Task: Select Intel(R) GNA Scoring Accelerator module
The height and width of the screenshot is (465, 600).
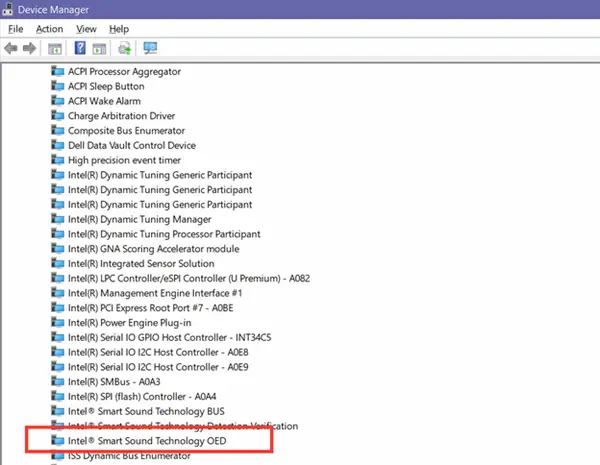Action: point(153,249)
